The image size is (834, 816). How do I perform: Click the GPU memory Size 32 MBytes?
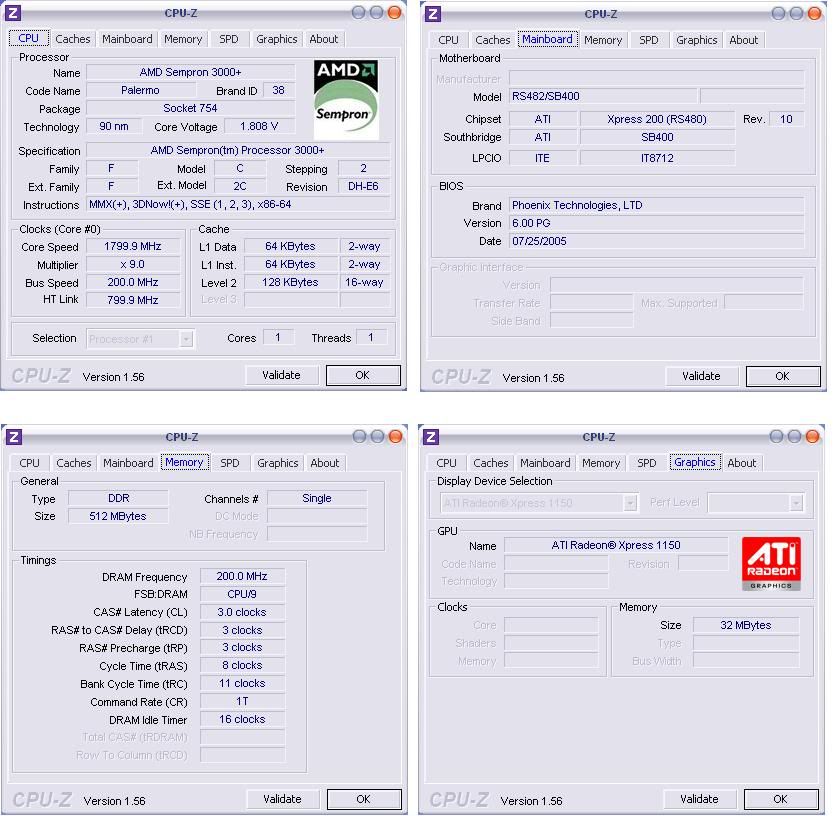tap(746, 625)
